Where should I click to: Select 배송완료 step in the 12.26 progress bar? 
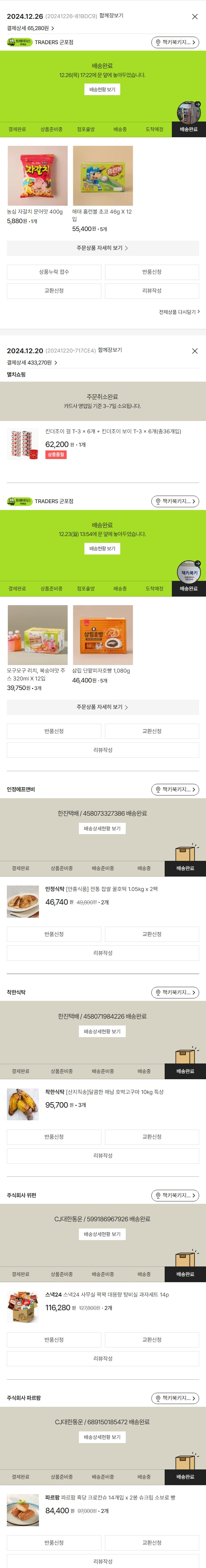[x=188, y=130]
